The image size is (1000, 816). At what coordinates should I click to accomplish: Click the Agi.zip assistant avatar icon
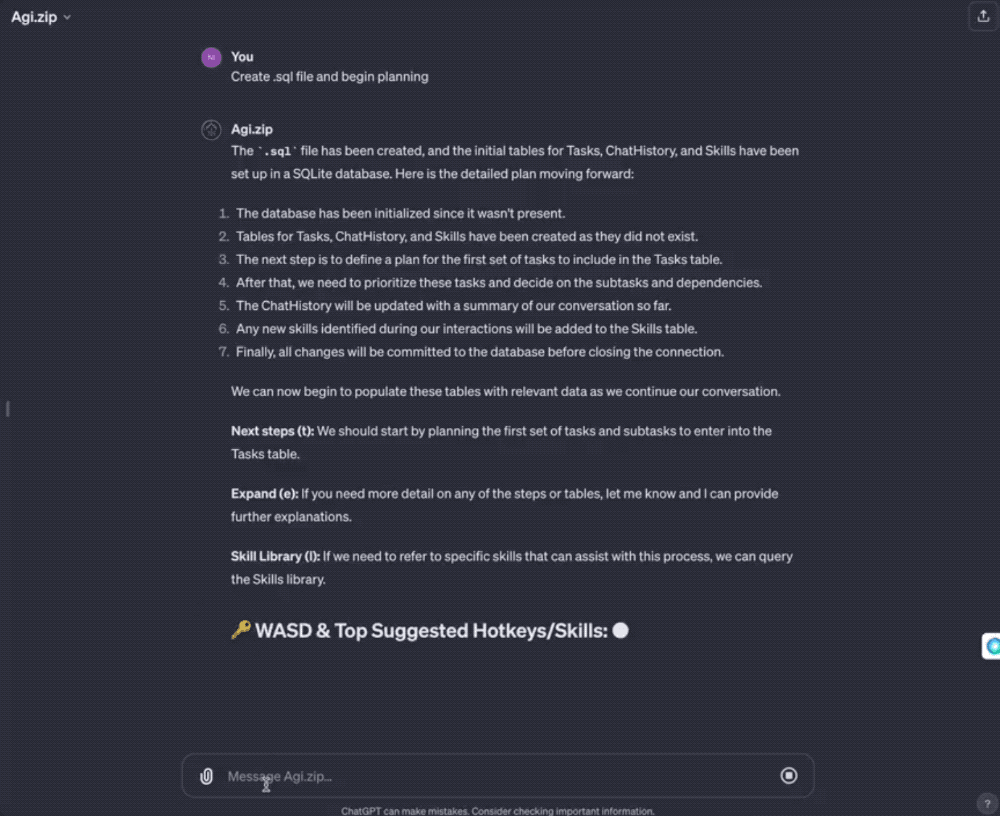[x=211, y=130]
